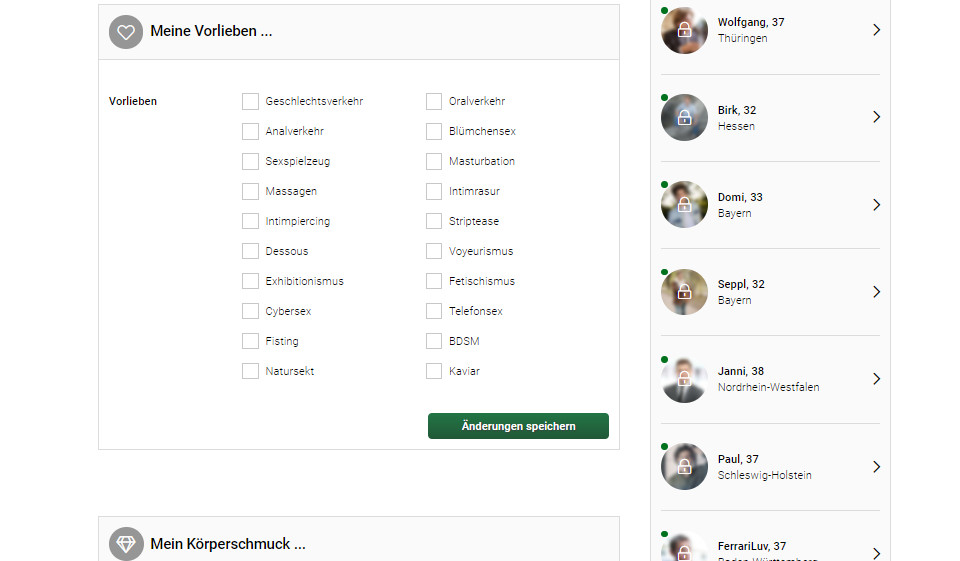Click the lock icon on Birk's photo
Image resolution: width=960 pixels, height=561 pixels.
684,118
